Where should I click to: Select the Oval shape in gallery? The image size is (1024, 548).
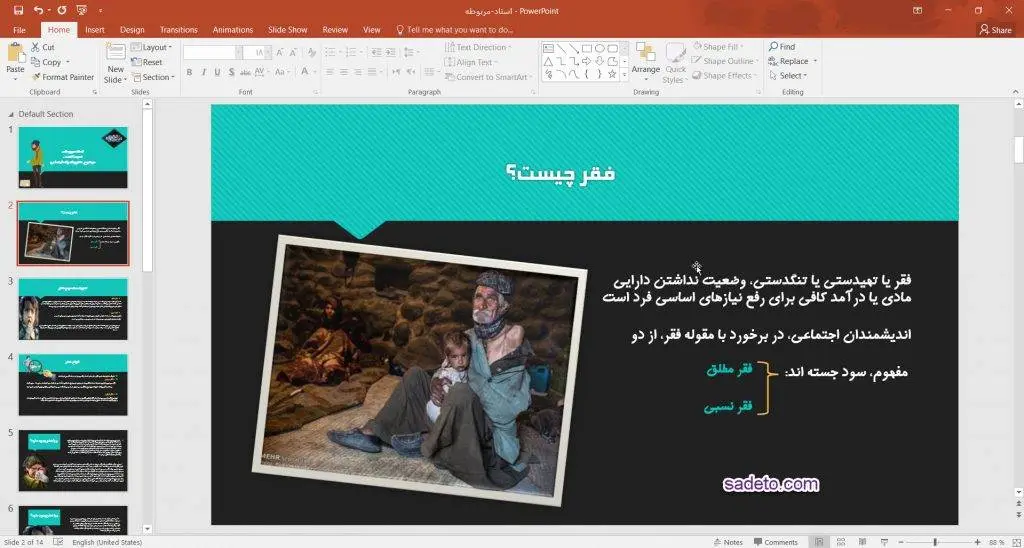tap(600, 48)
